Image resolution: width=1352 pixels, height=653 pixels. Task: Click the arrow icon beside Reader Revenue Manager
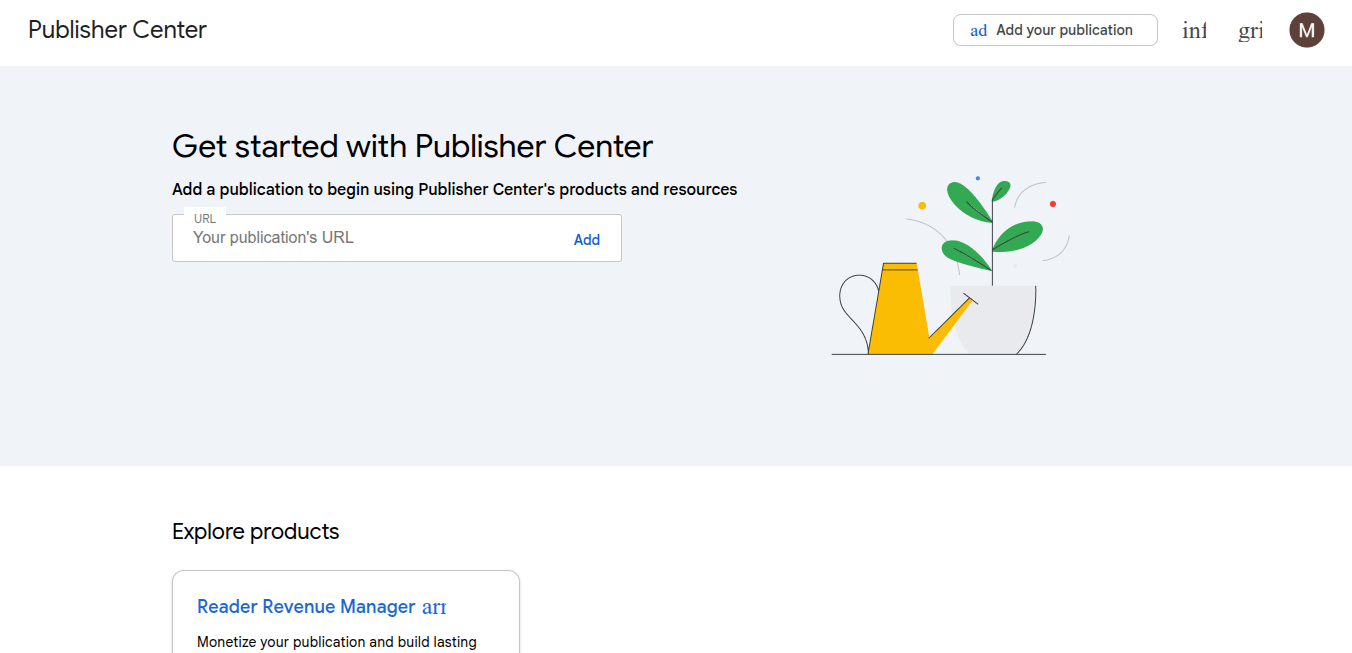tap(434, 607)
